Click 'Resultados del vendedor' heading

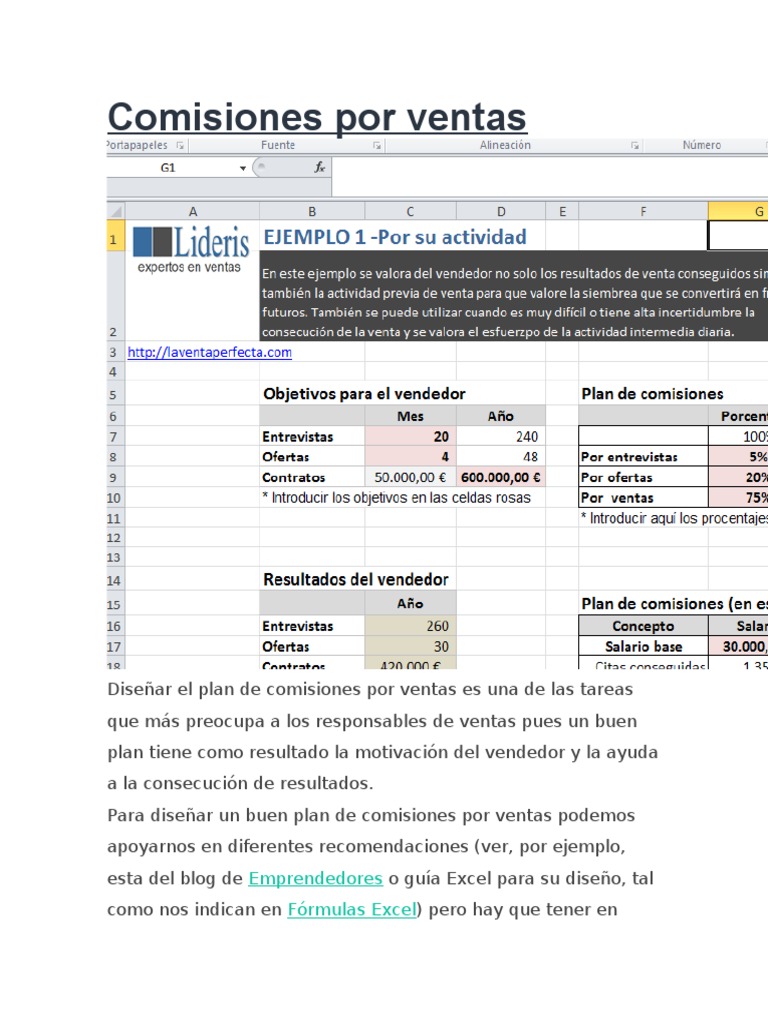coord(356,579)
